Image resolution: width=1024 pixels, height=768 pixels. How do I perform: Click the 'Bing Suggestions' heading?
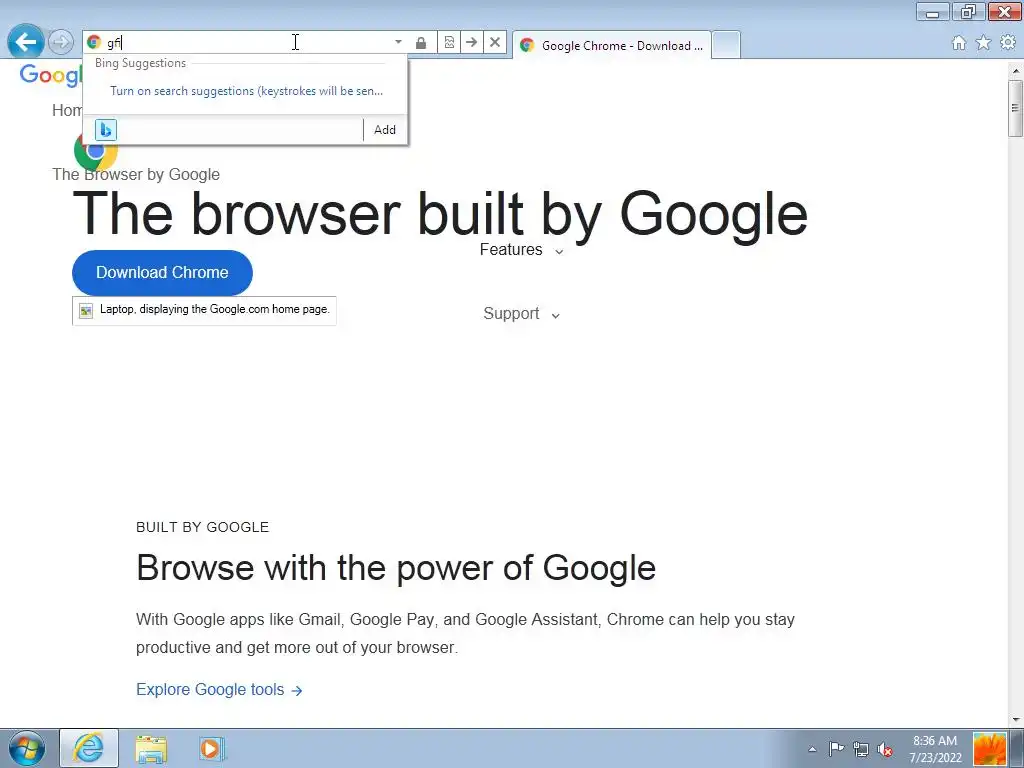coord(140,63)
